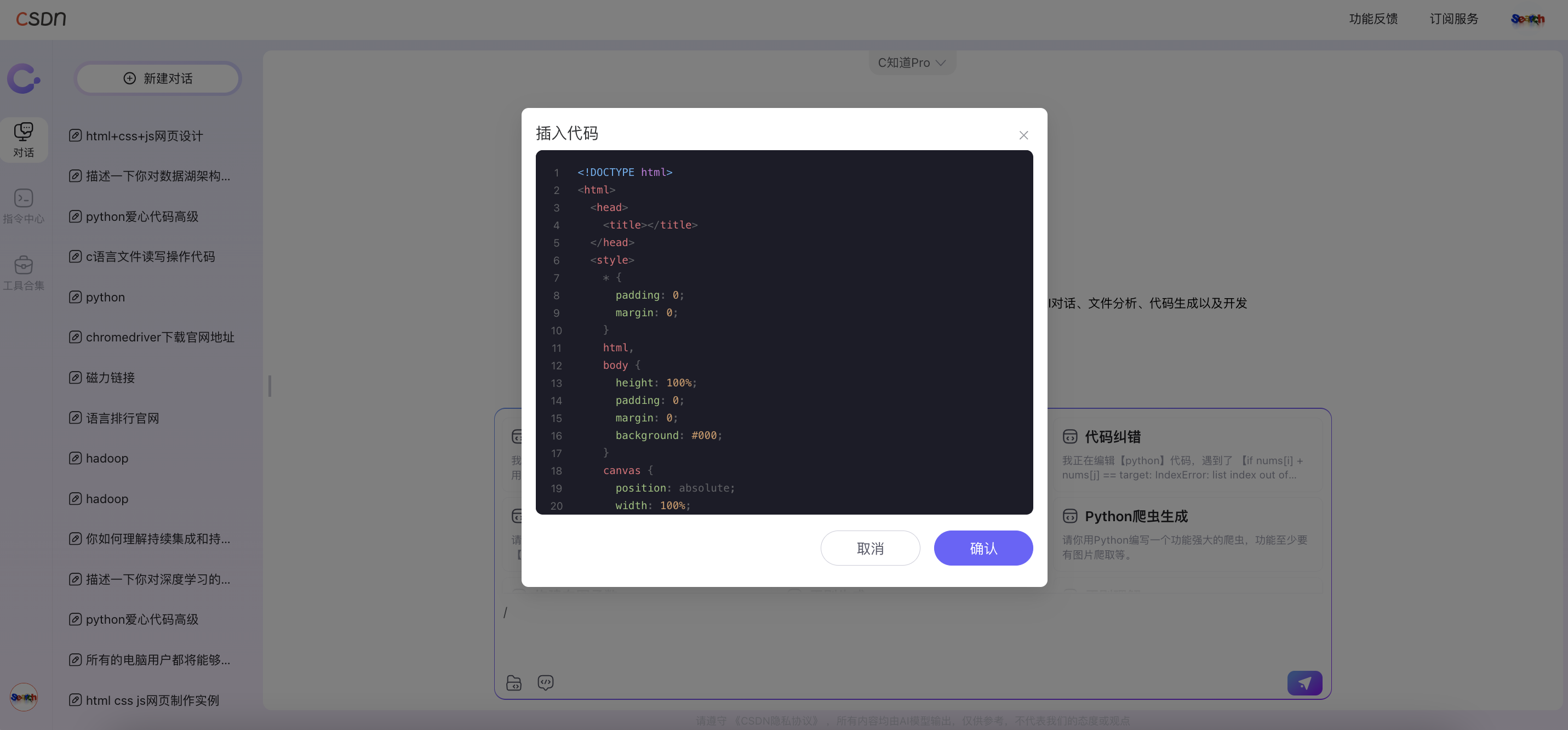Open 功能反馈 in the top bar
This screenshot has width=1568, height=730.
point(1372,19)
